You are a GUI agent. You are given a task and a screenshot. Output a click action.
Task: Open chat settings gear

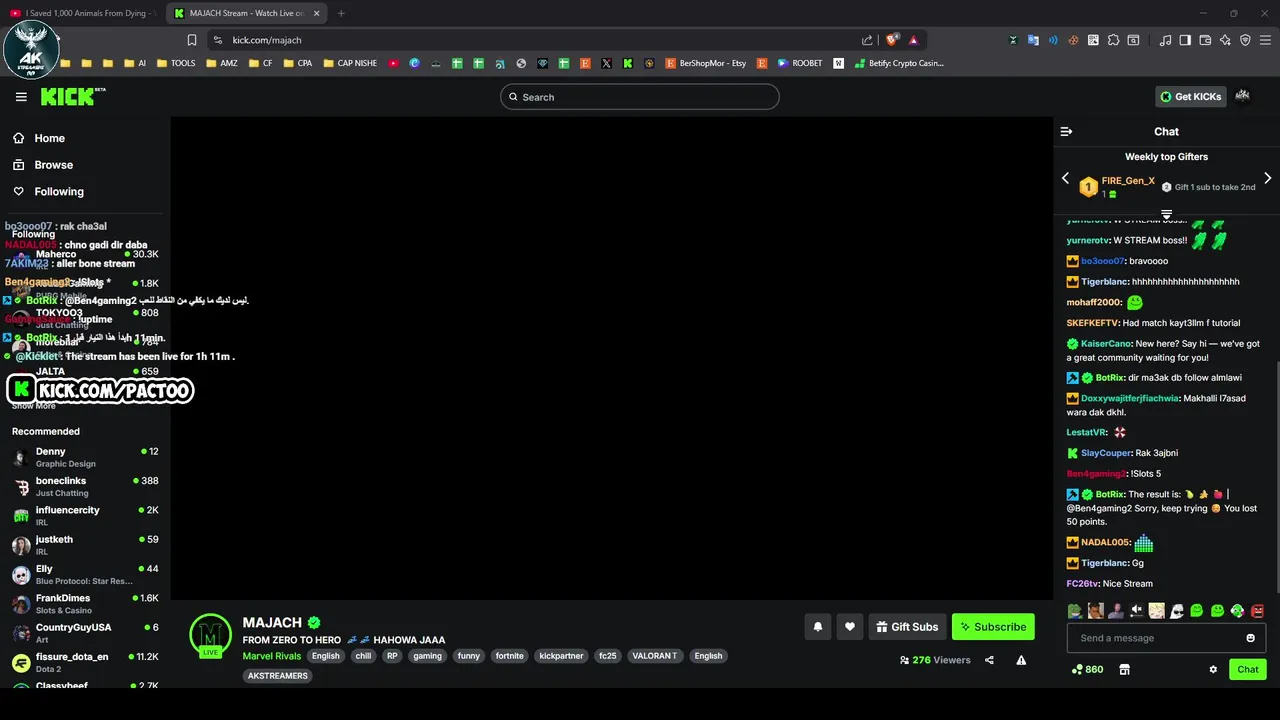(x=1213, y=669)
